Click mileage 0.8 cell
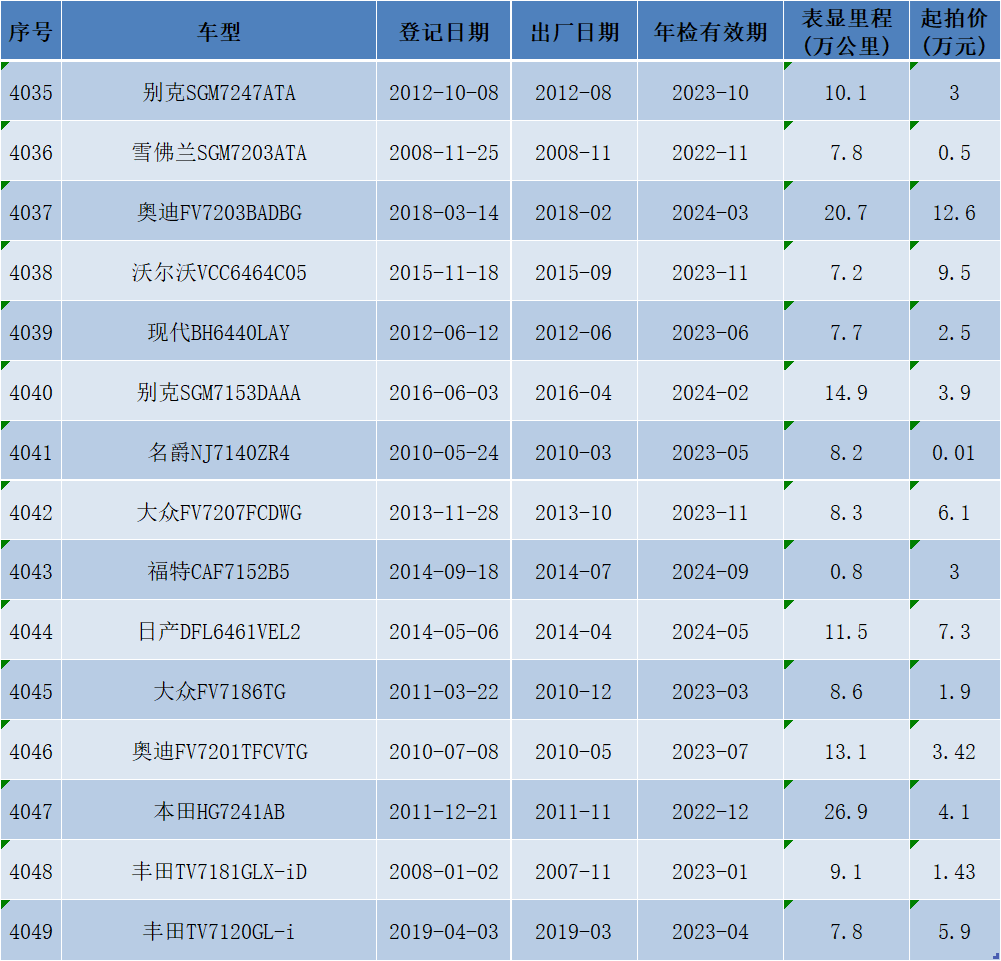Image resolution: width=1001 pixels, height=961 pixels. tap(846, 571)
